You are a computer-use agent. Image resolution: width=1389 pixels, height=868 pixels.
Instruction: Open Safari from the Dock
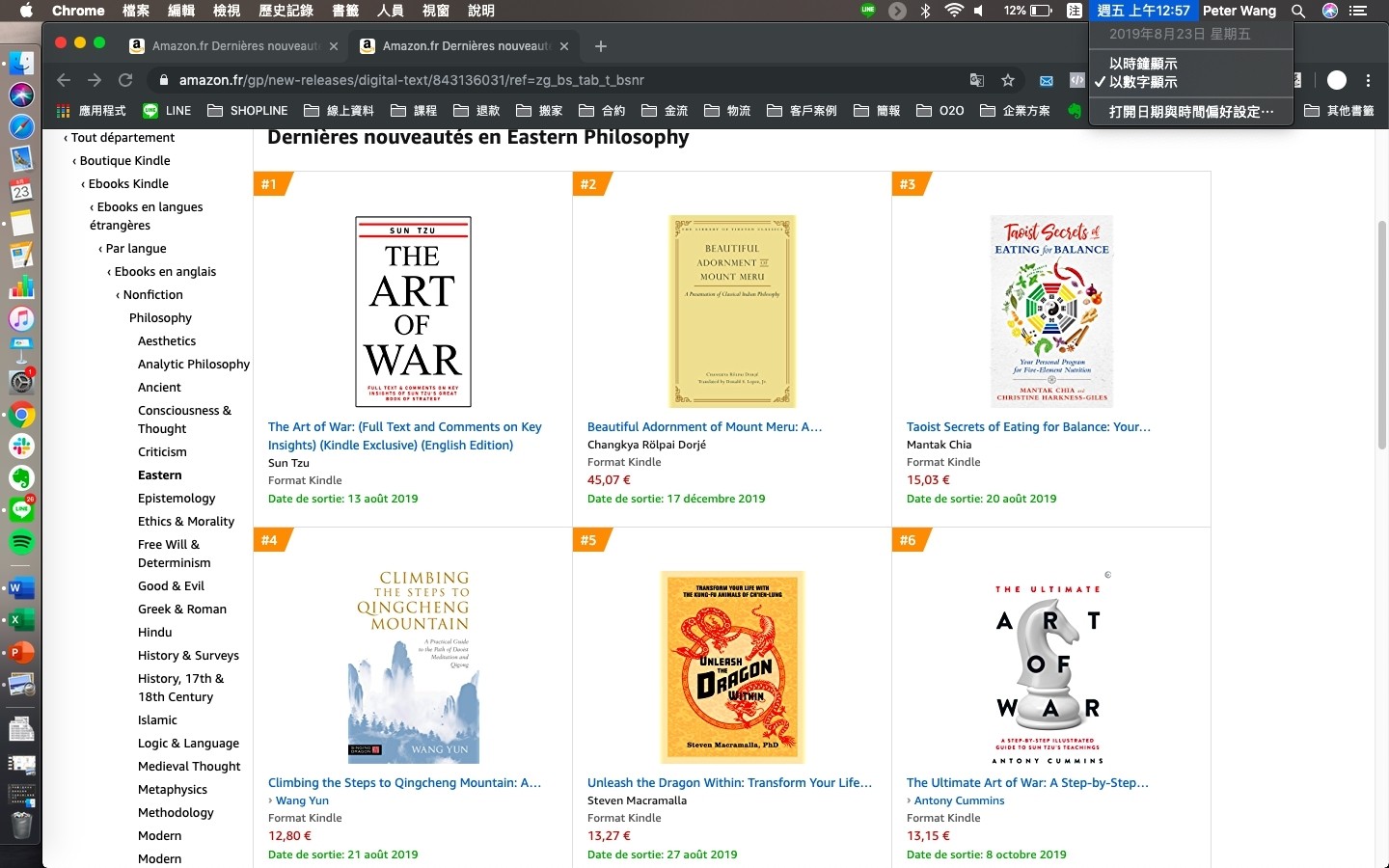tap(21, 126)
